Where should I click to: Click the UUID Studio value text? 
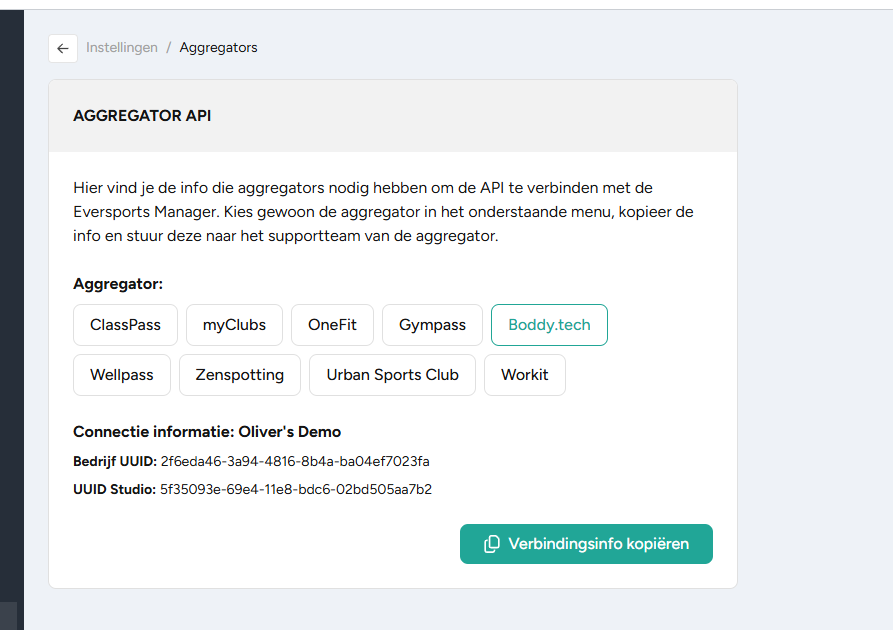pyautogui.click(x=296, y=489)
